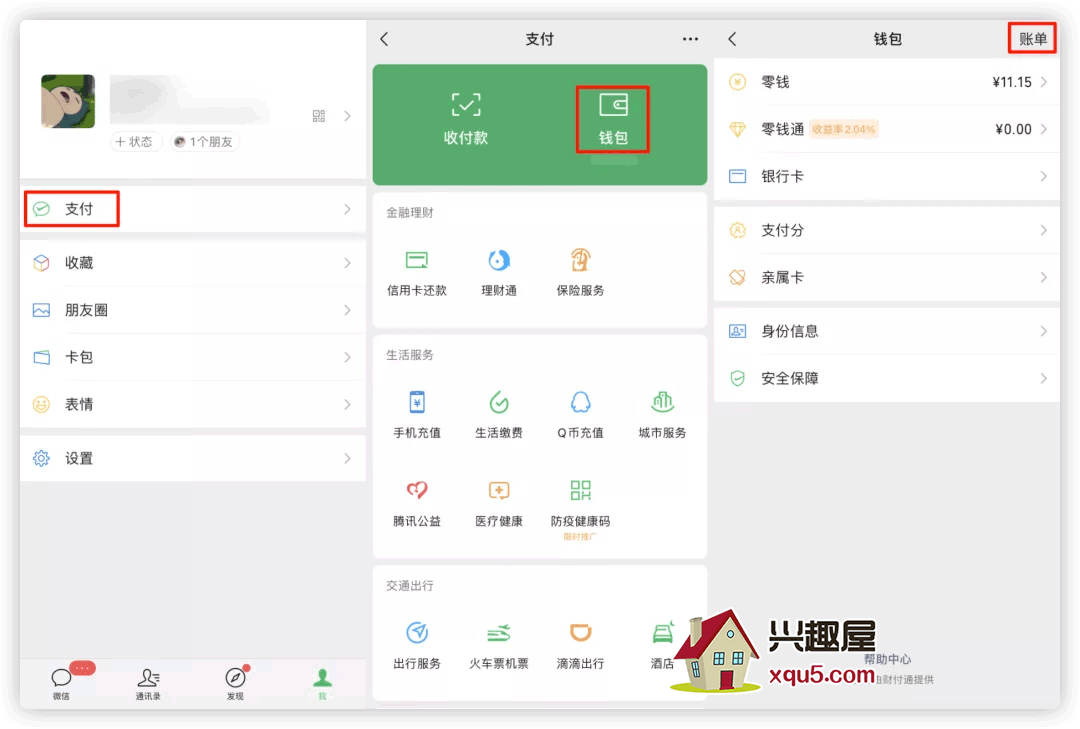Screen dimensions: 1080x729
Task: Switch to the 通讯录 contacts tab
Action: click(148, 683)
